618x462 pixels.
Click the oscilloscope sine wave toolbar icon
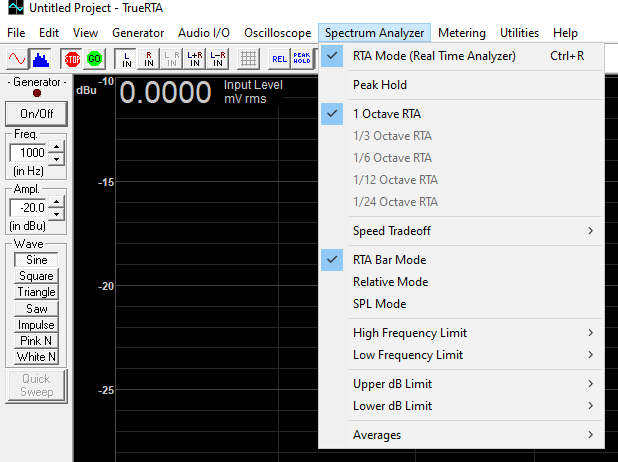tap(15, 58)
